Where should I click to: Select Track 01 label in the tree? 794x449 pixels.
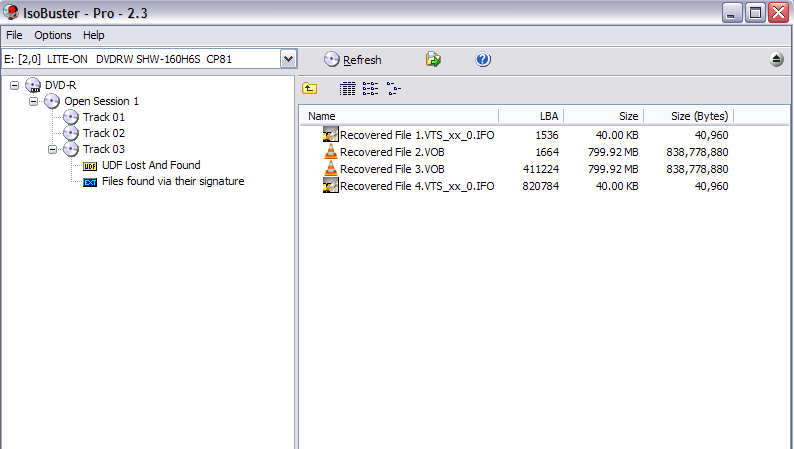coord(104,117)
